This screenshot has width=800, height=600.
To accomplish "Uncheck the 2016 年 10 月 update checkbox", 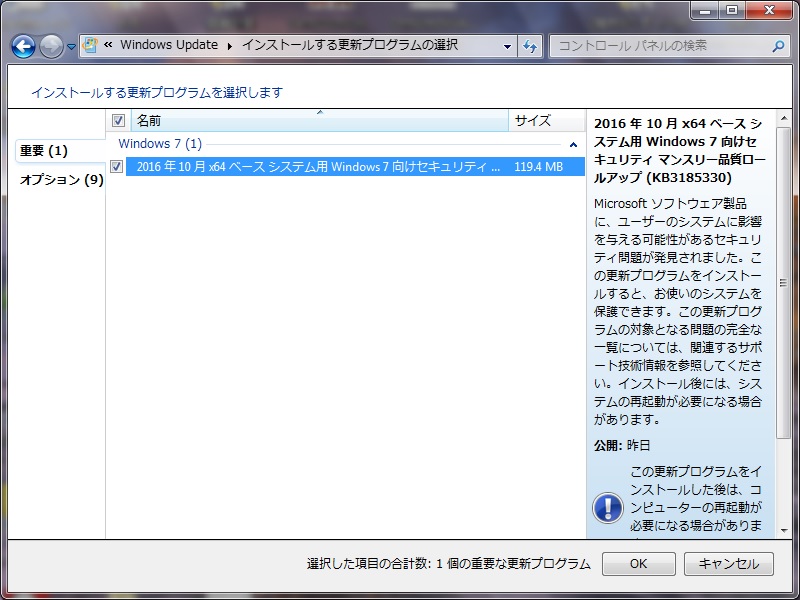I will click(x=116, y=166).
